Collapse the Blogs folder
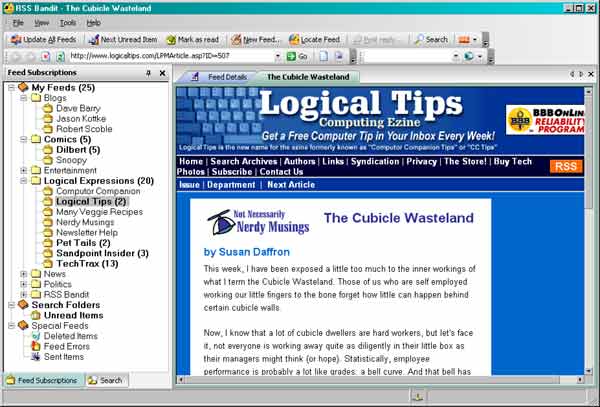This screenshot has width=600, height=407. click(x=24, y=98)
